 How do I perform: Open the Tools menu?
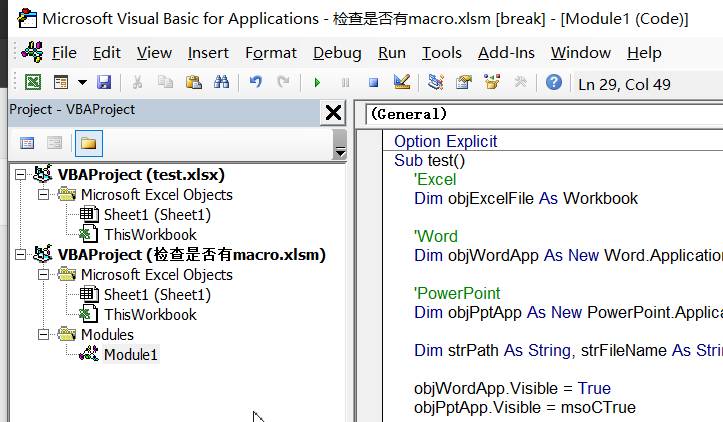point(441,53)
